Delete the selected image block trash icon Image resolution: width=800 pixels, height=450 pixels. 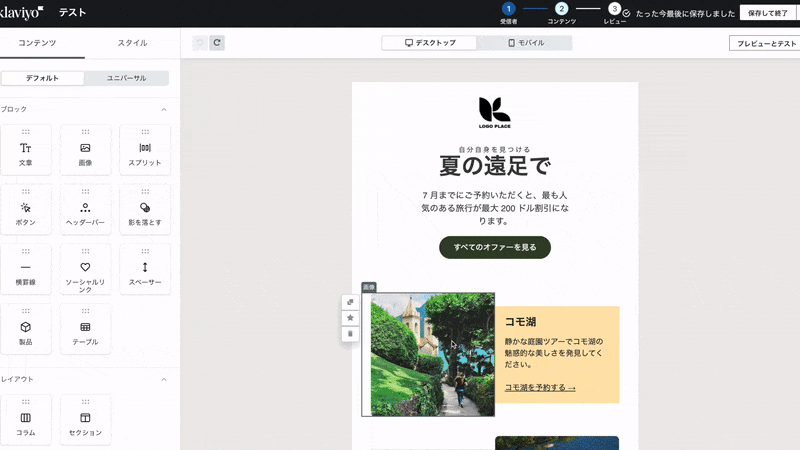pyautogui.click(x=350, y=334)
